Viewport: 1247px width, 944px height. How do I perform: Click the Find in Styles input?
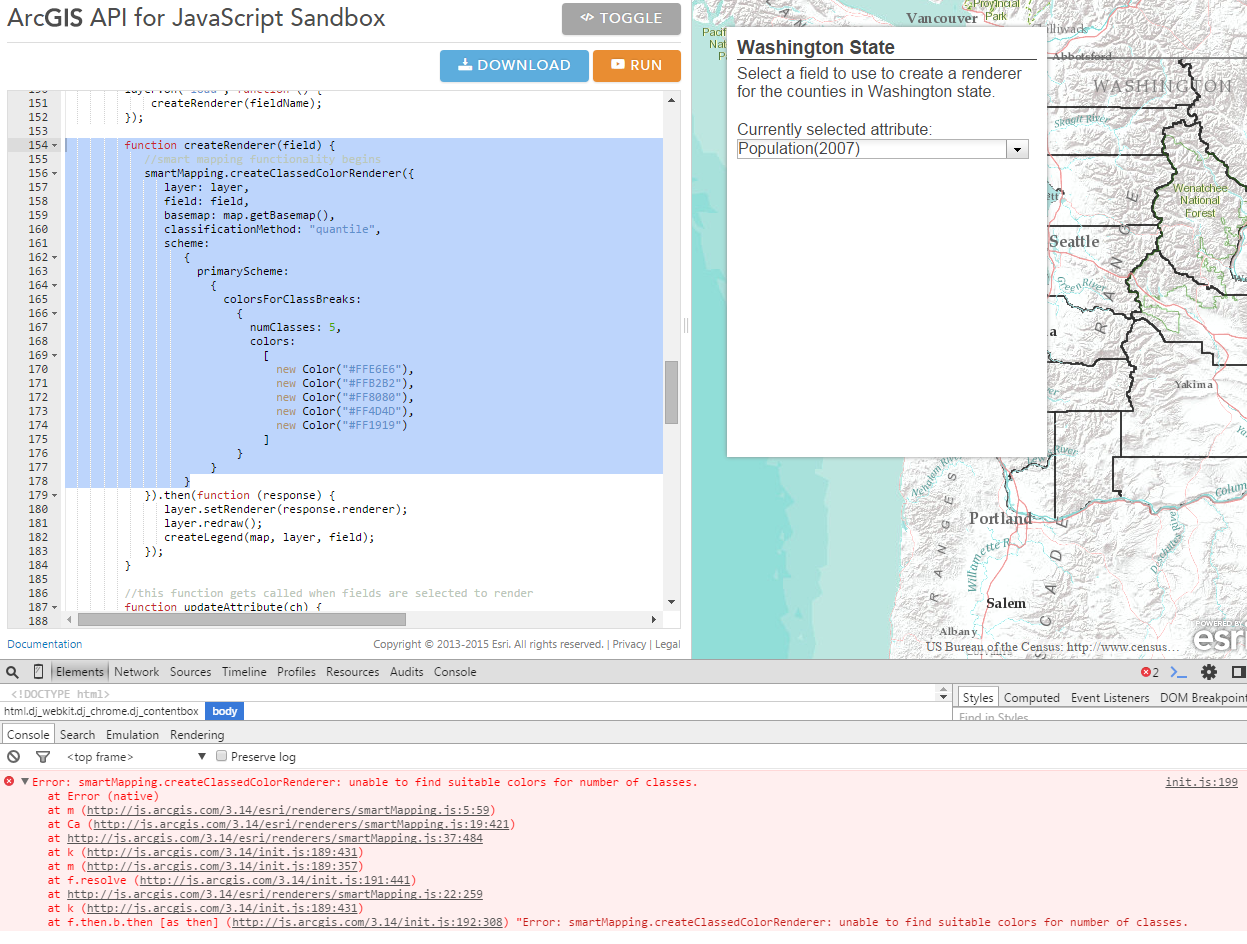1100,718
